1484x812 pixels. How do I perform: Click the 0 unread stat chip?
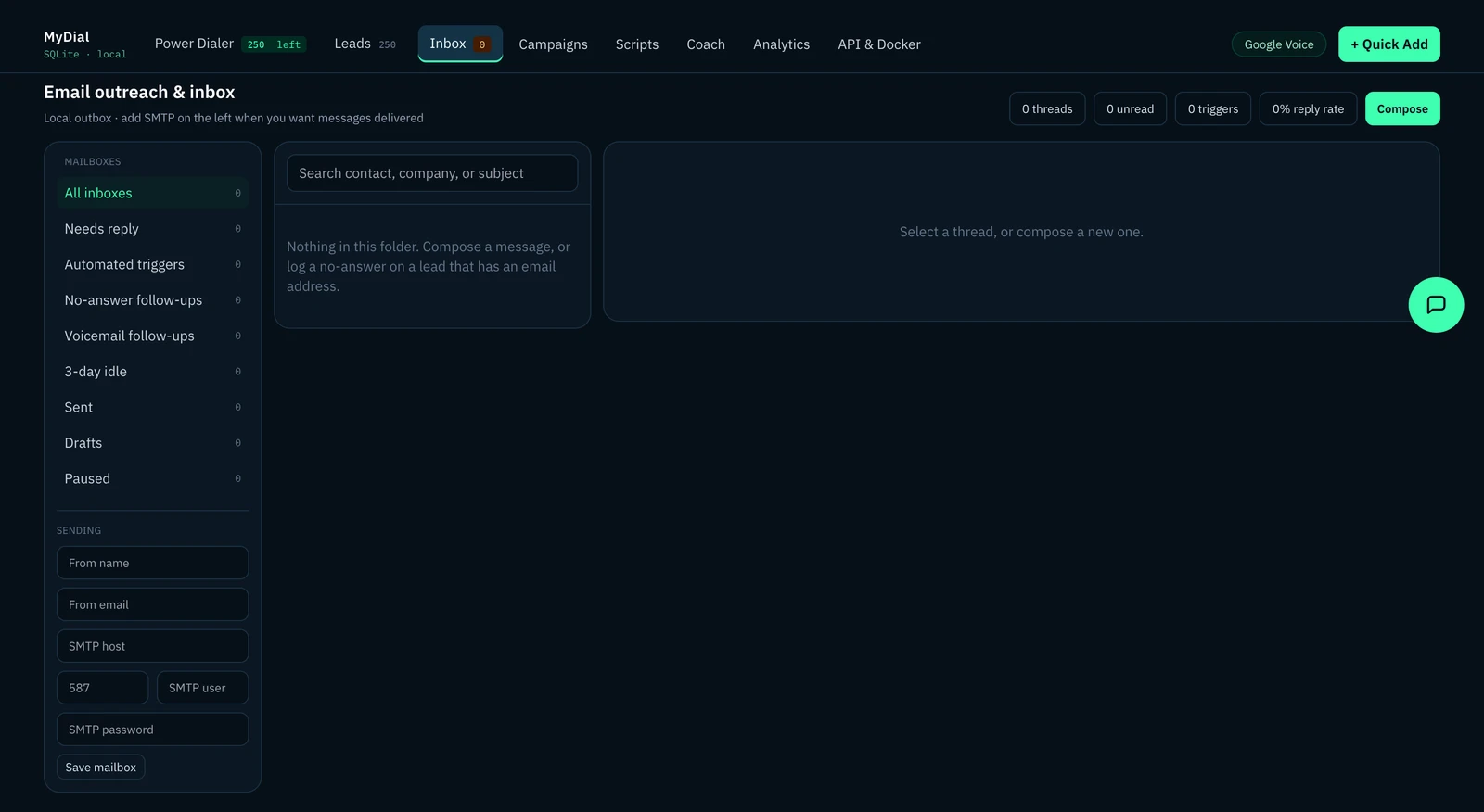click(1130, 108)
